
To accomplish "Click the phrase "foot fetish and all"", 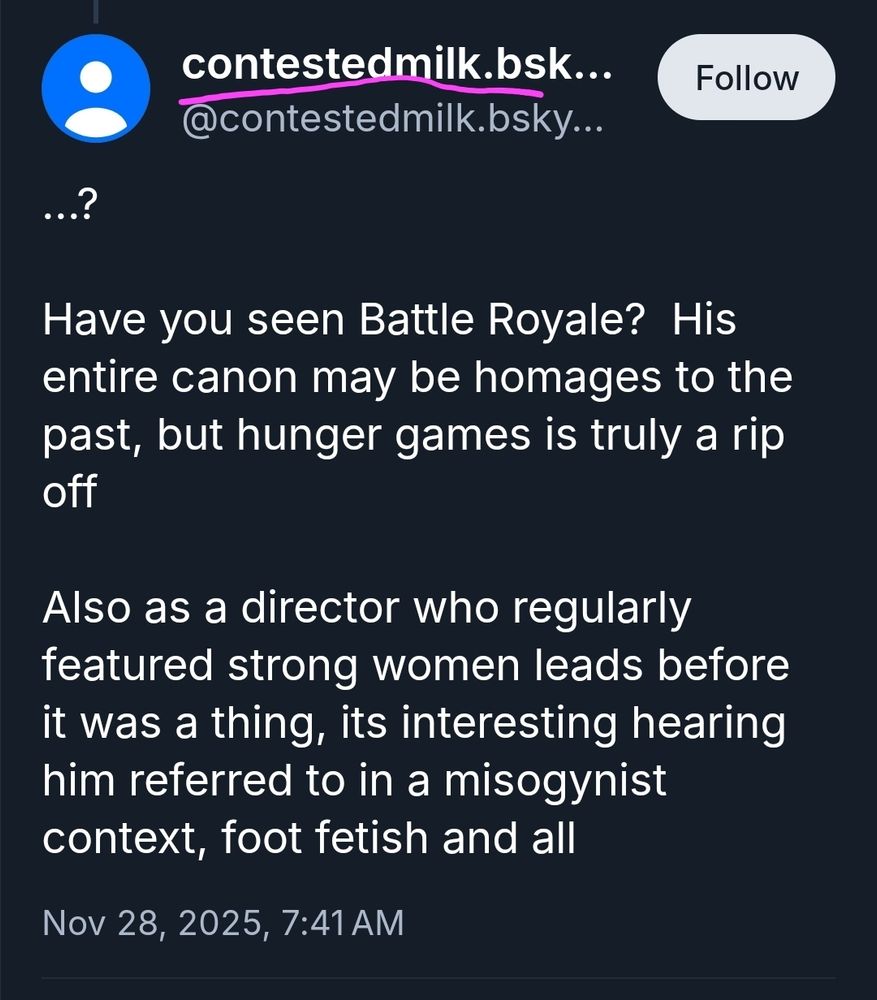I will click(398, 838).
